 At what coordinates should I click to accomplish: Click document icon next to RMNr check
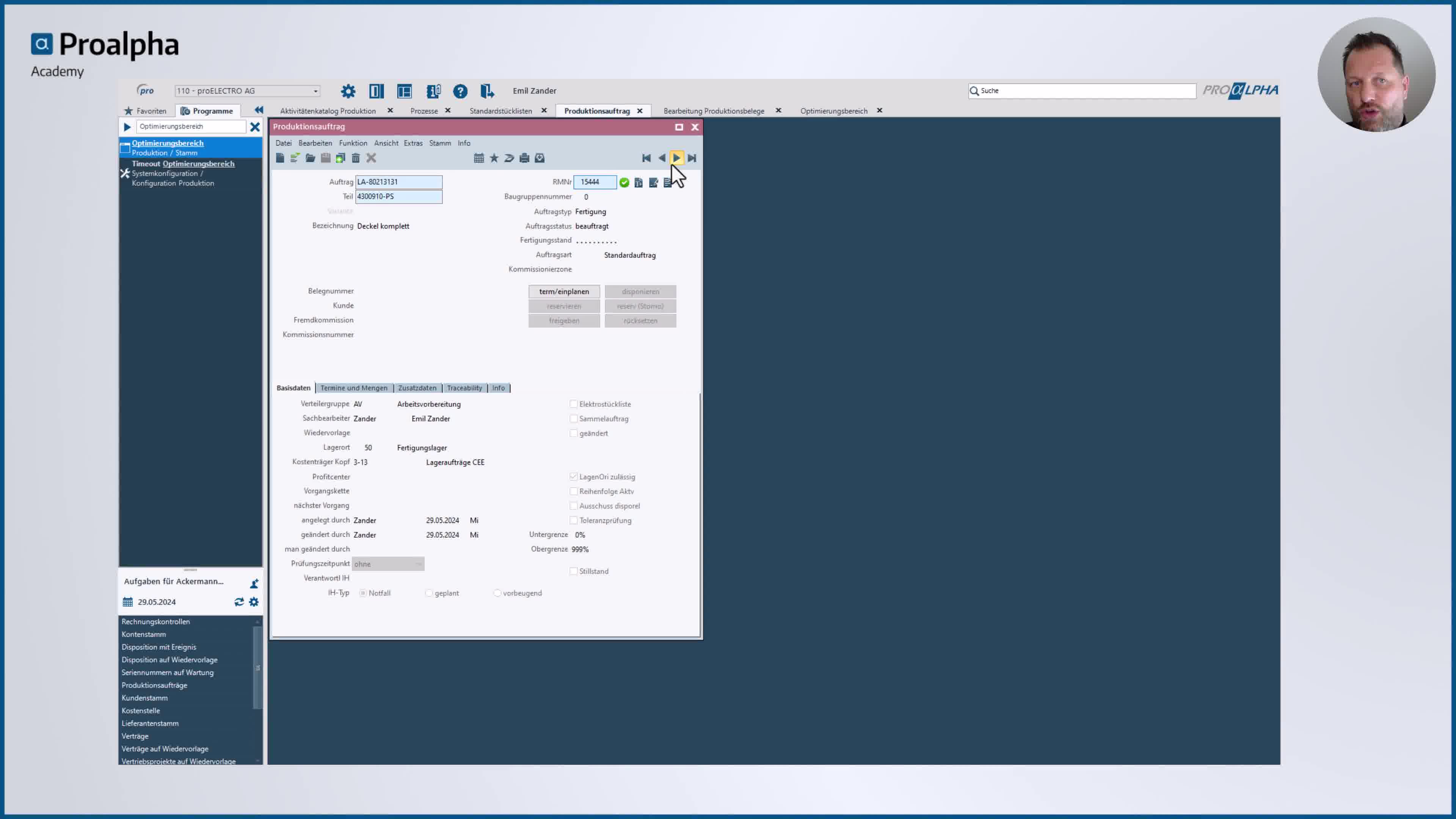(x=639, y=182)
